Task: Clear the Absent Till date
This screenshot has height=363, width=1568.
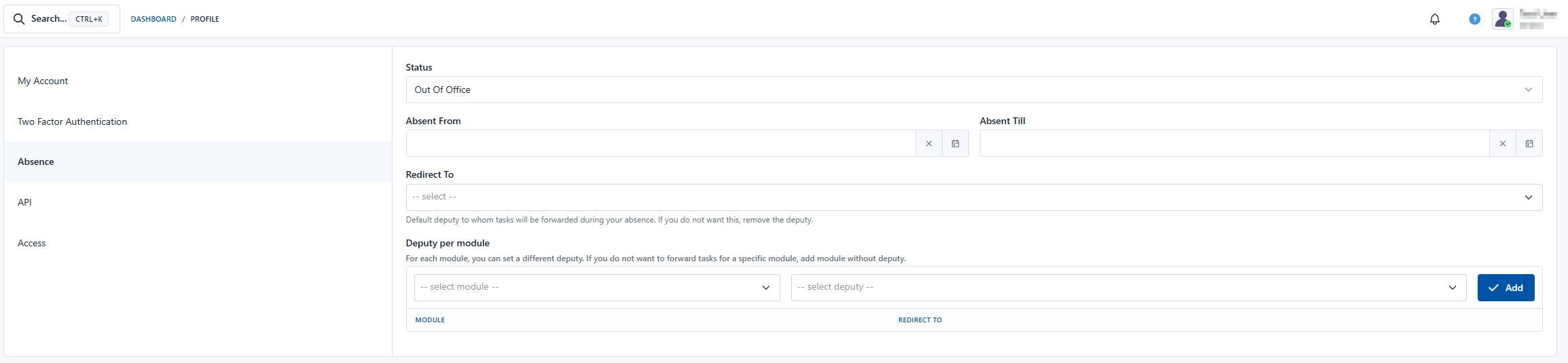Action: click(x=1502, y=143)
